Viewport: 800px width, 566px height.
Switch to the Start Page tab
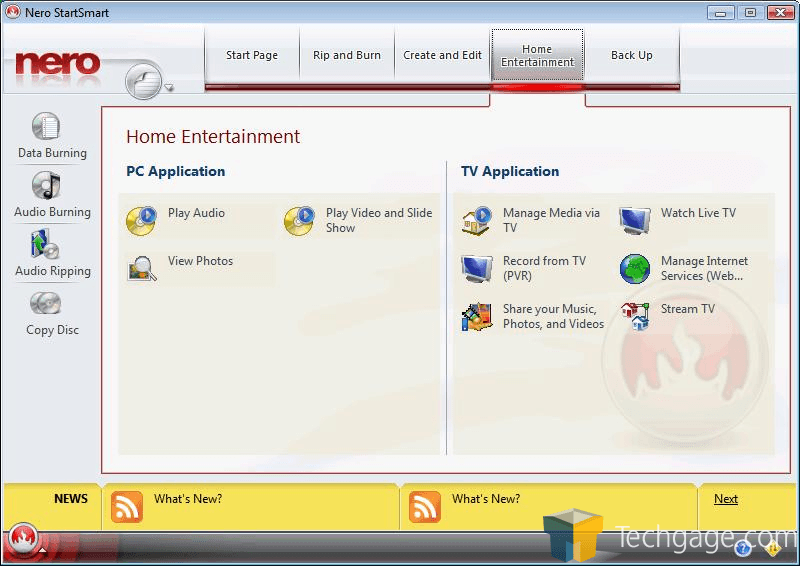pyautogui.click(x=252, y=55)
